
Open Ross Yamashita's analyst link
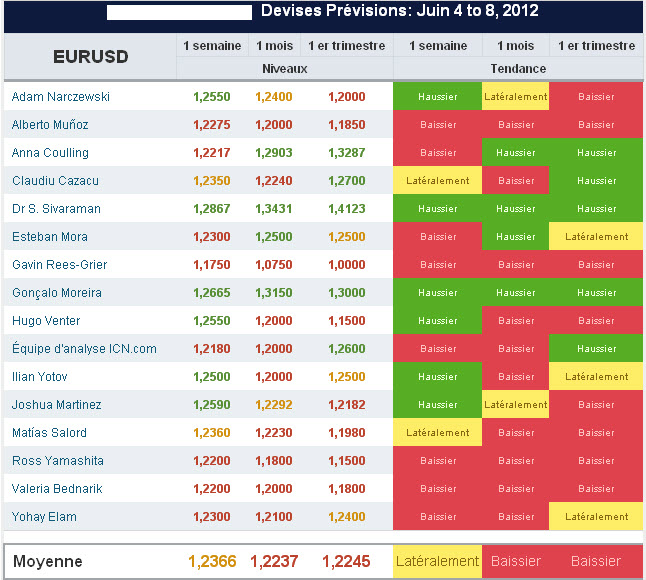(x=58, y=461)
